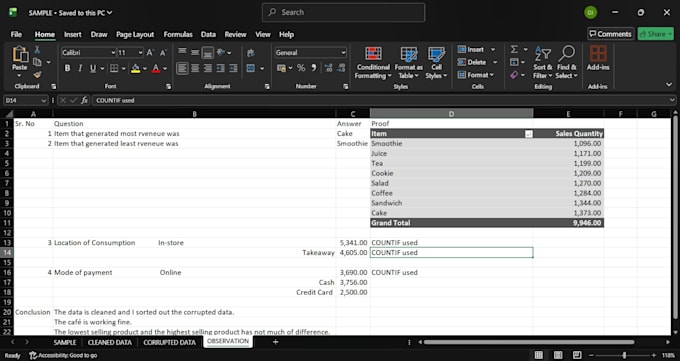Decrease font size with the smaller A
The image size is (680, 361).
[163, 53]
